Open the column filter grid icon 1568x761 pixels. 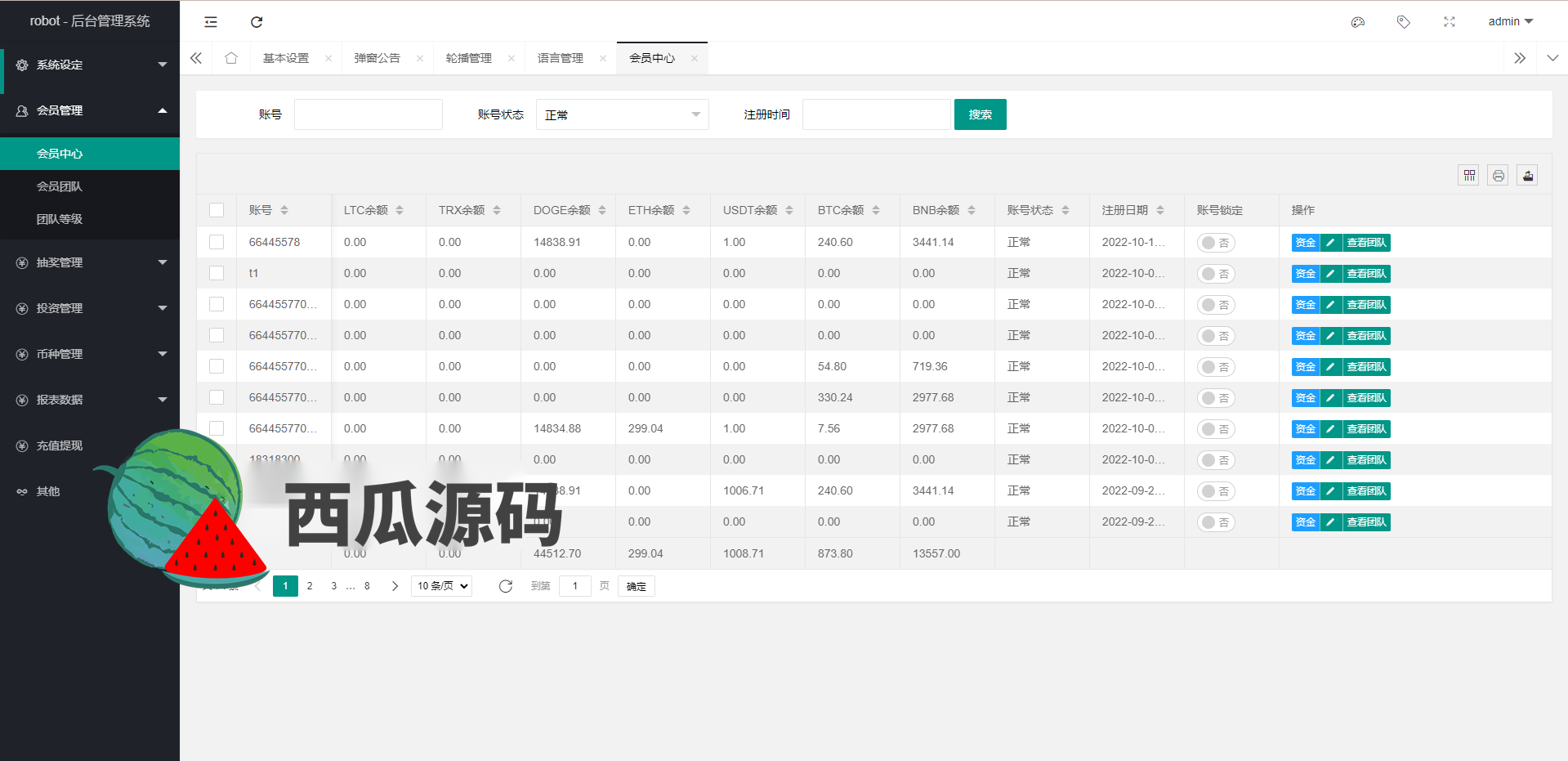click(1469, 175)
